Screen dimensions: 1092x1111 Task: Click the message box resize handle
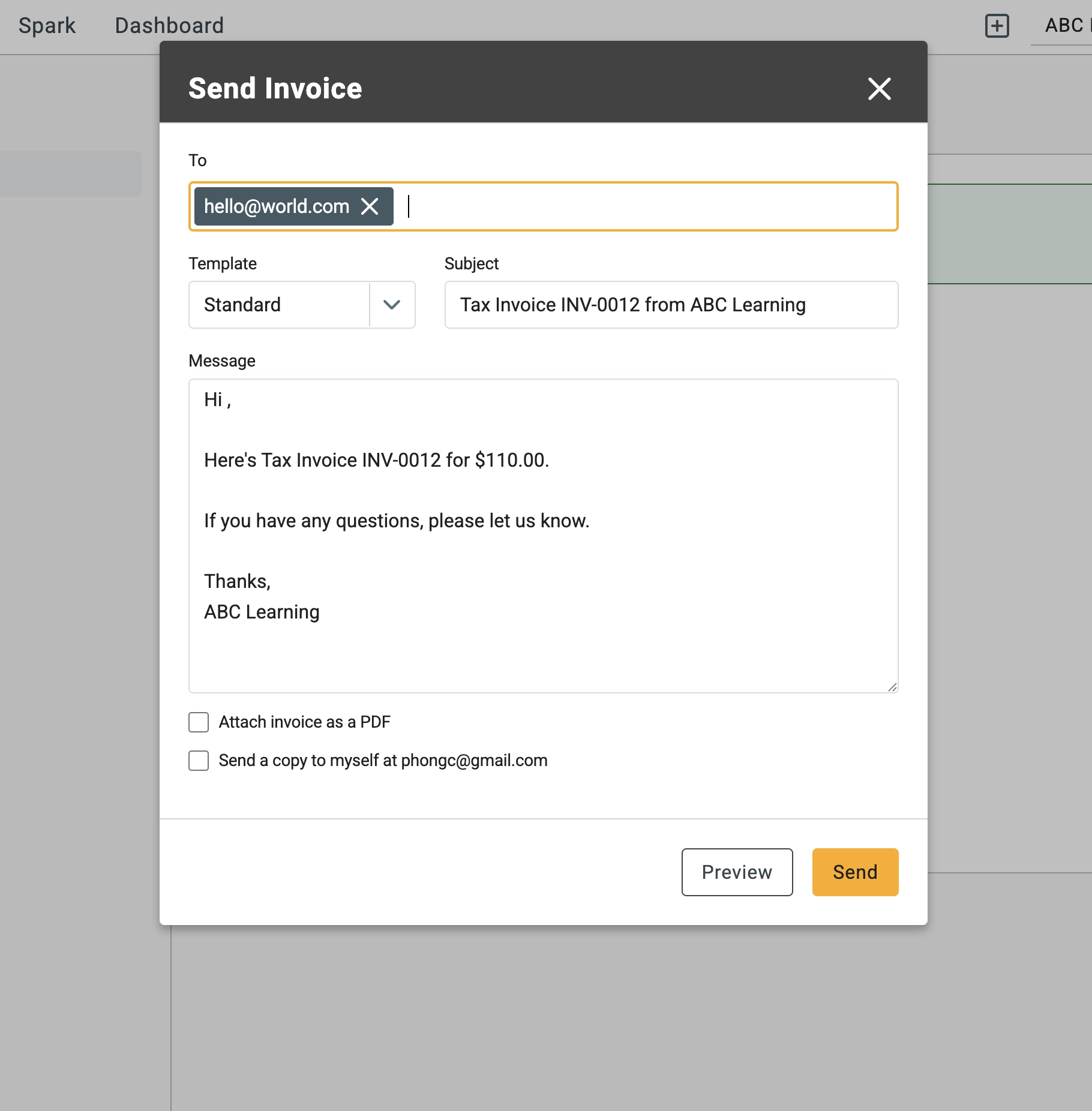tap(893, 689)
